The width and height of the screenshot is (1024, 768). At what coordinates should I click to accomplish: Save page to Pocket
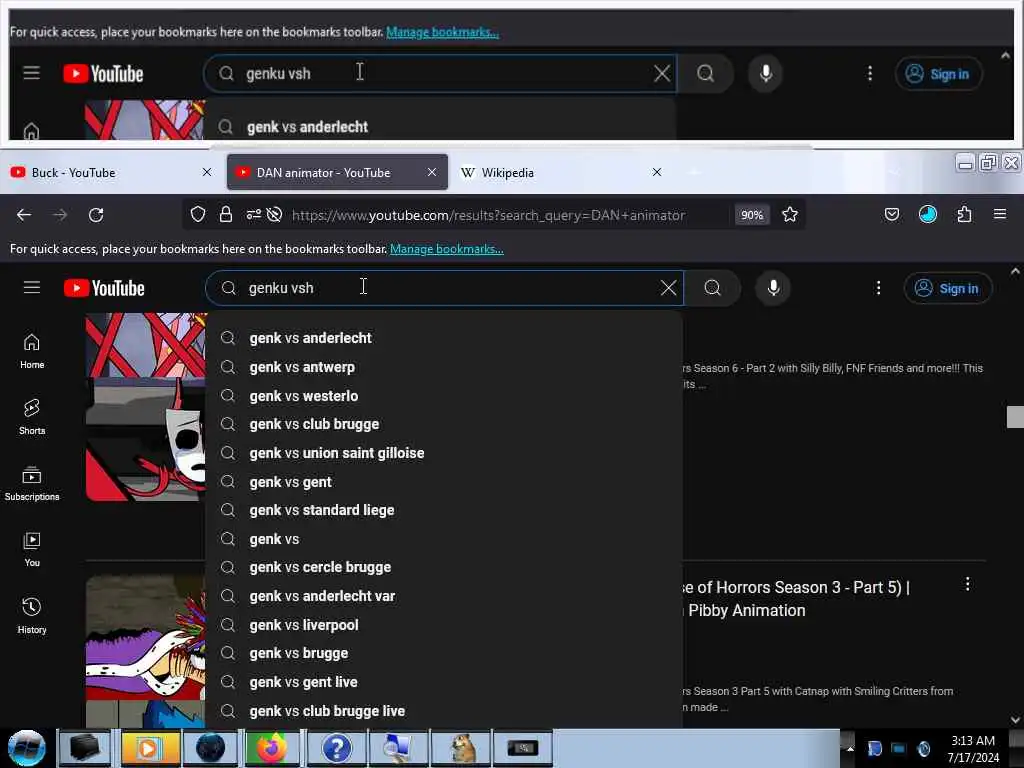point(891,214)
